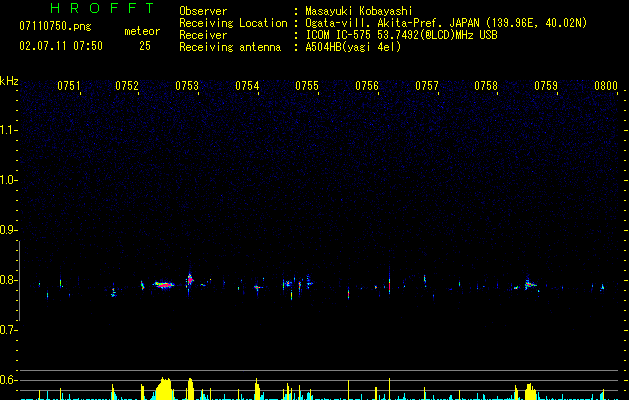629x400 pixels.
Task: Click the 0751 time marker
Action: (x=69, y=86)
